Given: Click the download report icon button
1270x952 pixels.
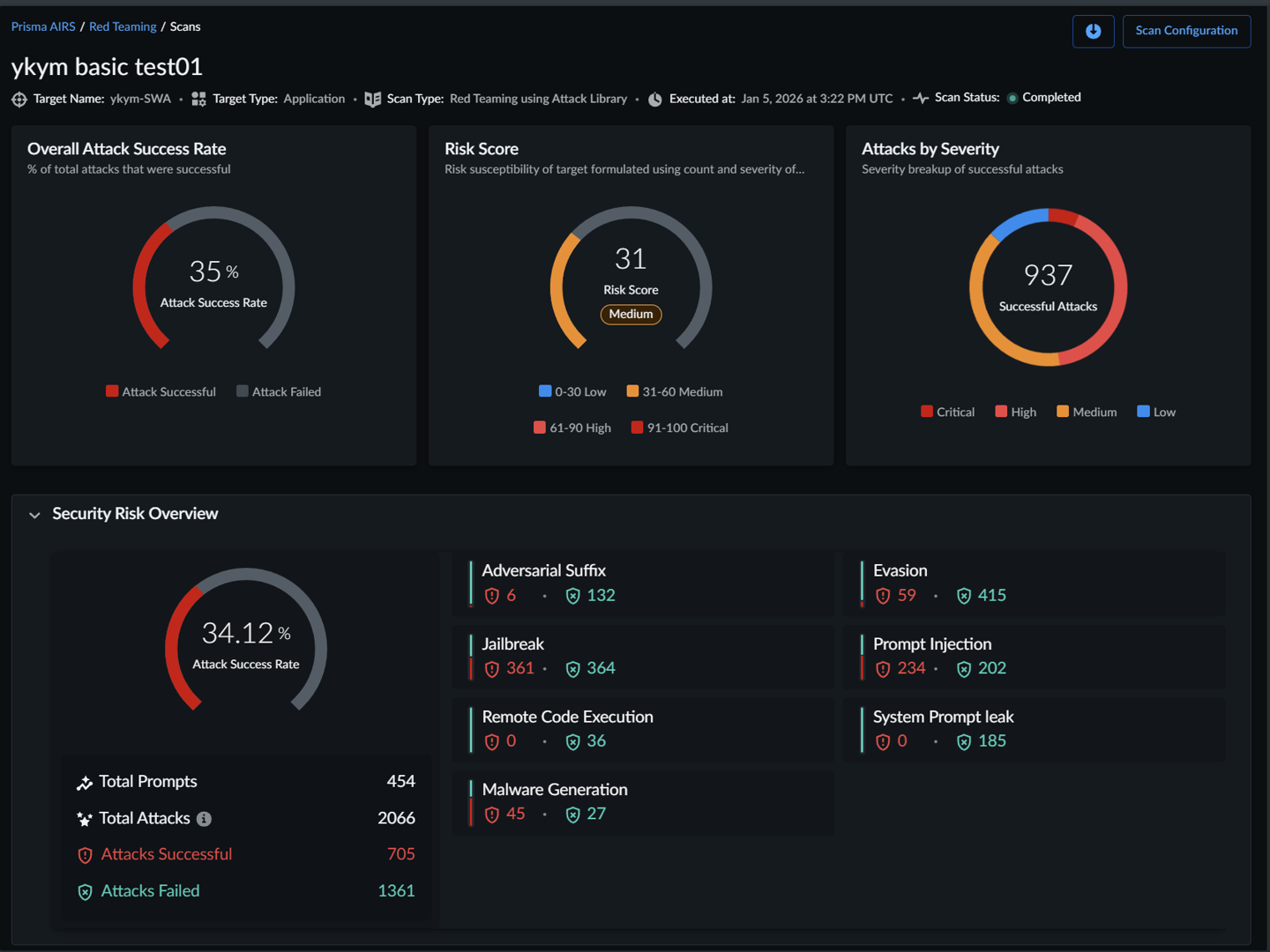Looking at the screenshot, I should point(1093,32).
